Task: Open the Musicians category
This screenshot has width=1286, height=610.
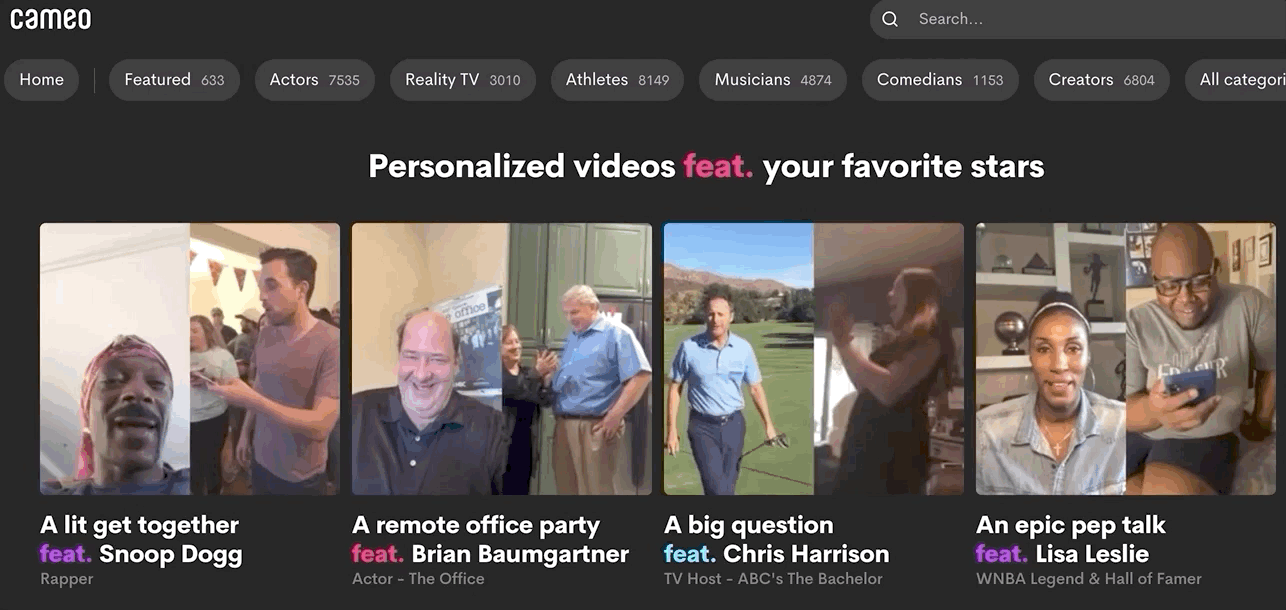Action: pos(773,80)
